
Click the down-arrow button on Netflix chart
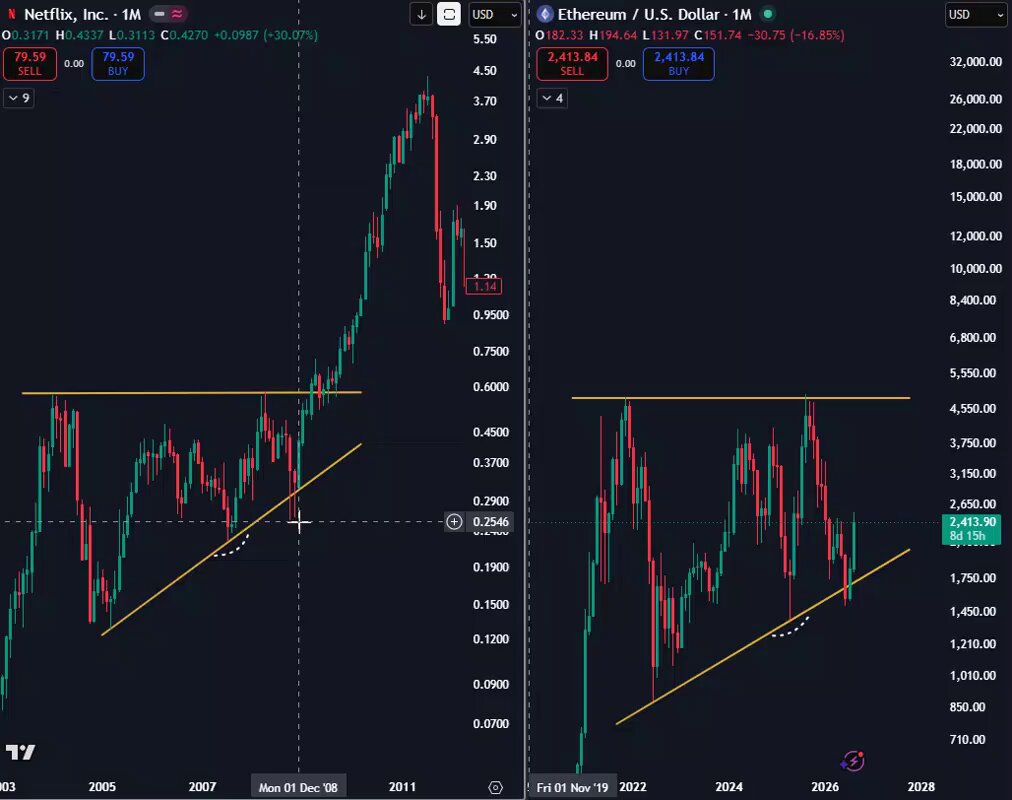[x=421, y=14]
